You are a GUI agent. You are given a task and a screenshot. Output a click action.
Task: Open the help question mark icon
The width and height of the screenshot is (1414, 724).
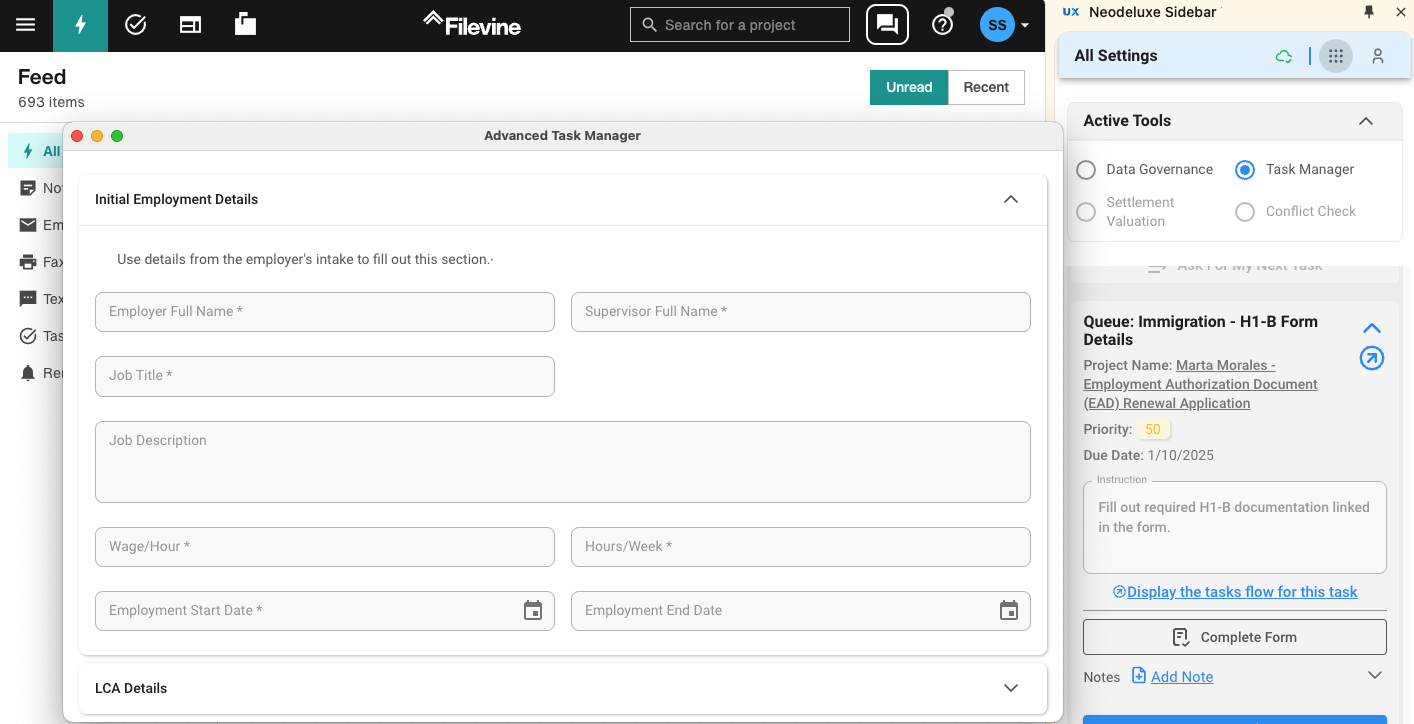coord(942,25)
